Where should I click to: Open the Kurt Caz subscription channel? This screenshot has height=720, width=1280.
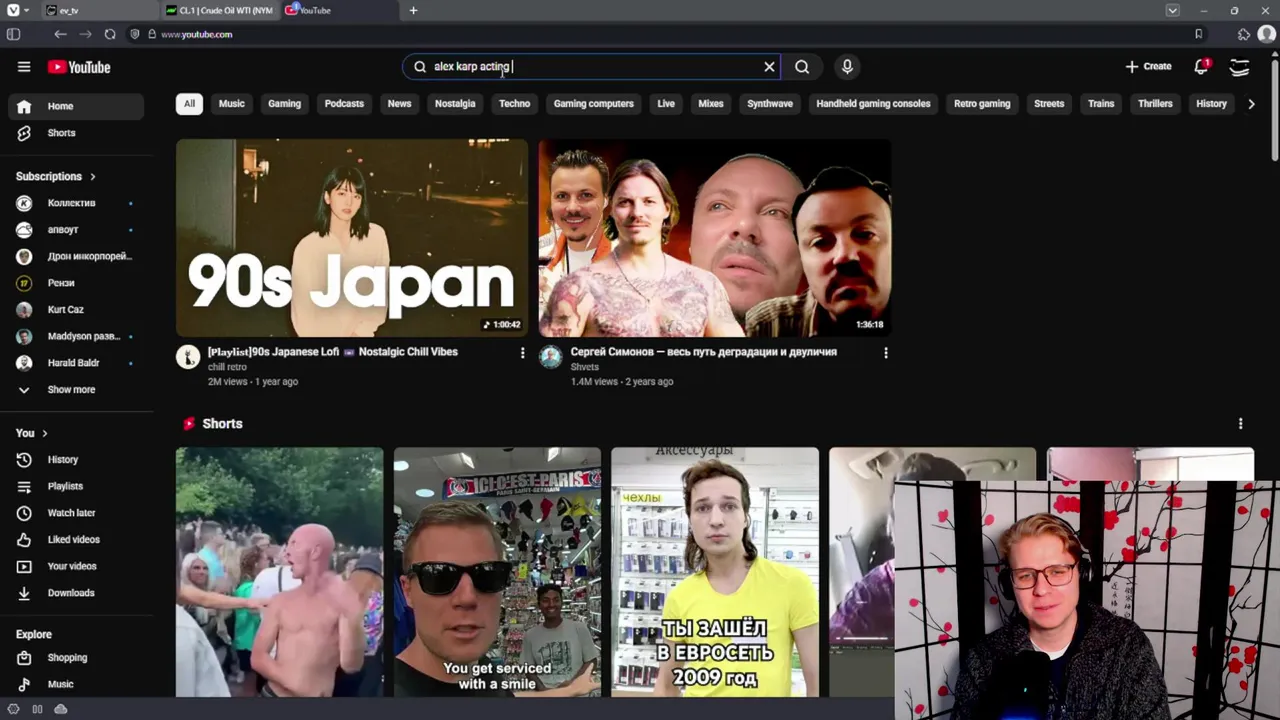[x=76, y=310]
